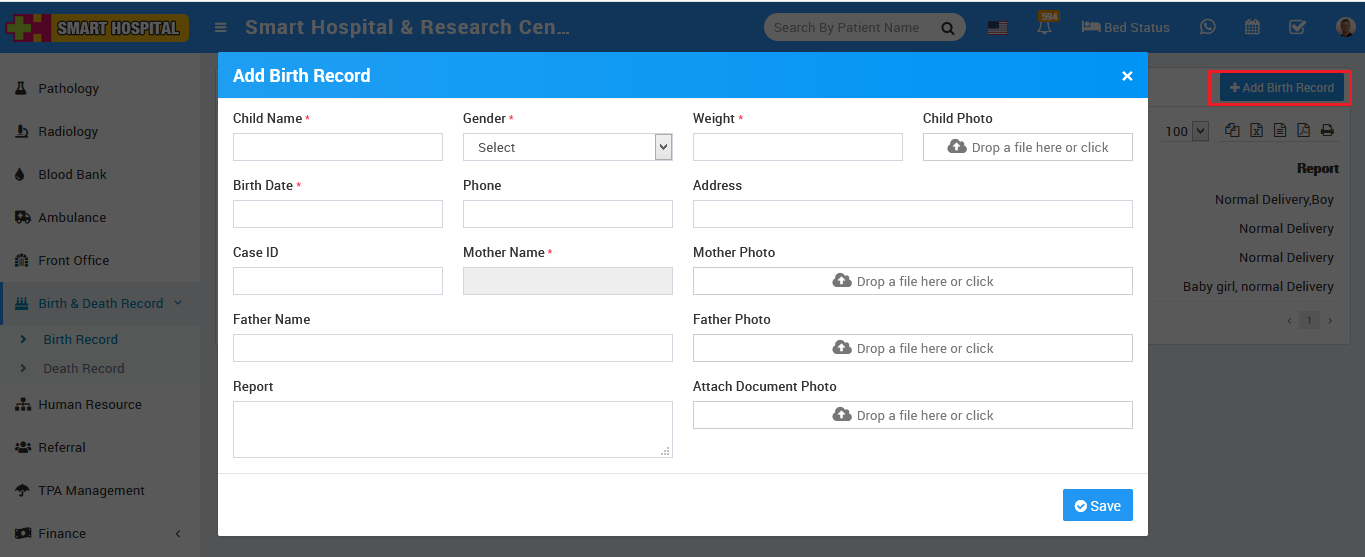The height and width of the screenshot is (557, 1365).
Task: Click the notification bell icon
Action: [1045, 28]
